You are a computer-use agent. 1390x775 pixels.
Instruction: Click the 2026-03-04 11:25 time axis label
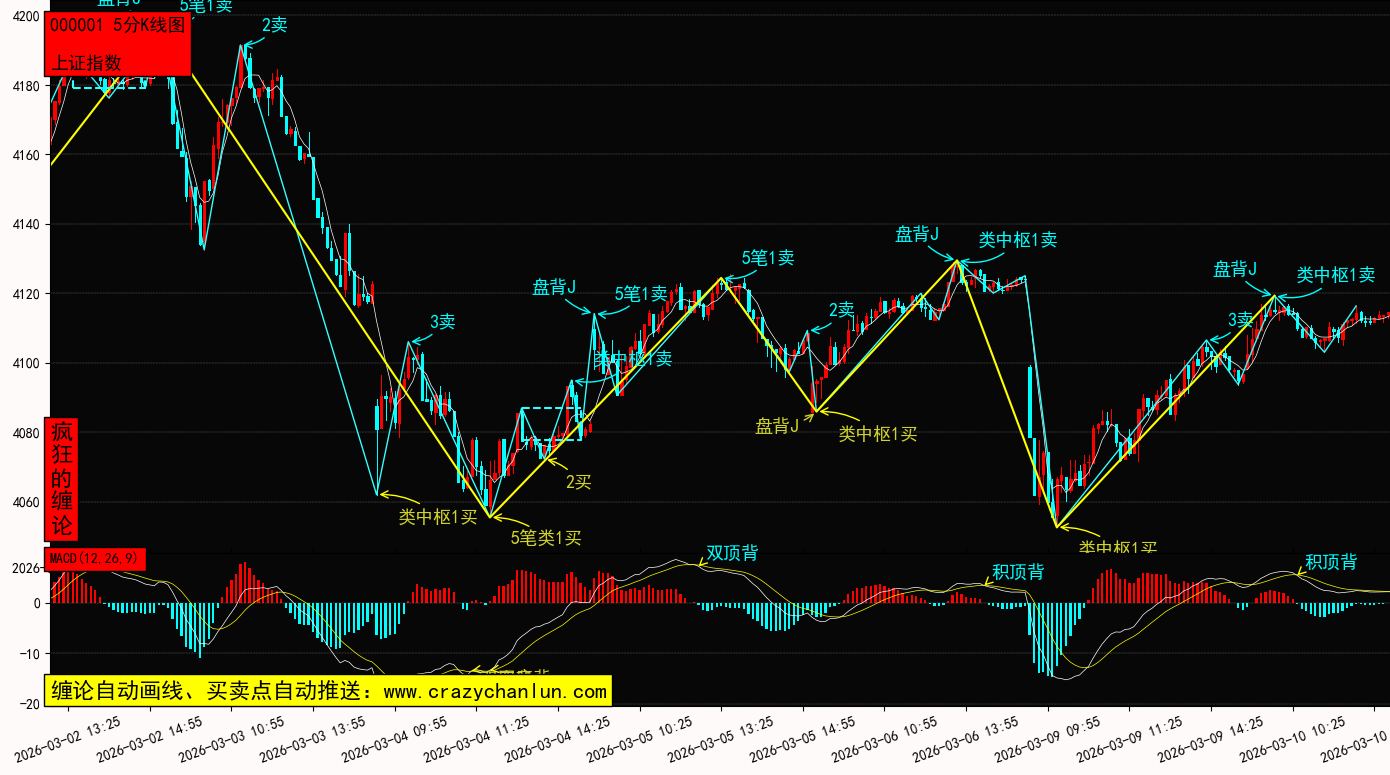[466, 746]
